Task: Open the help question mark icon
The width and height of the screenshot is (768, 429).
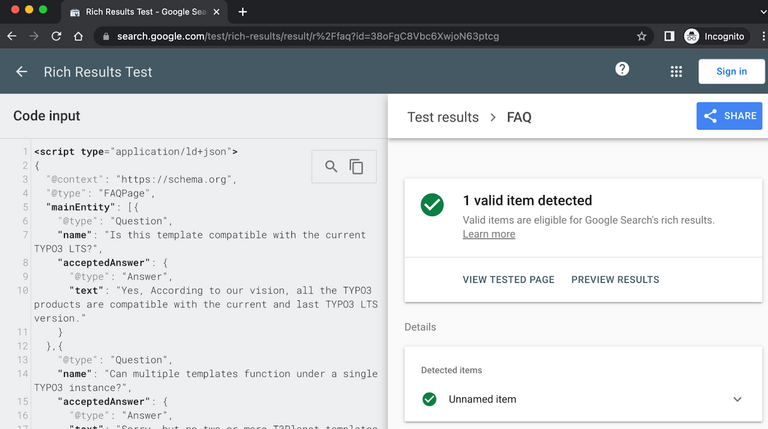Action: click(x=622, y=69)
